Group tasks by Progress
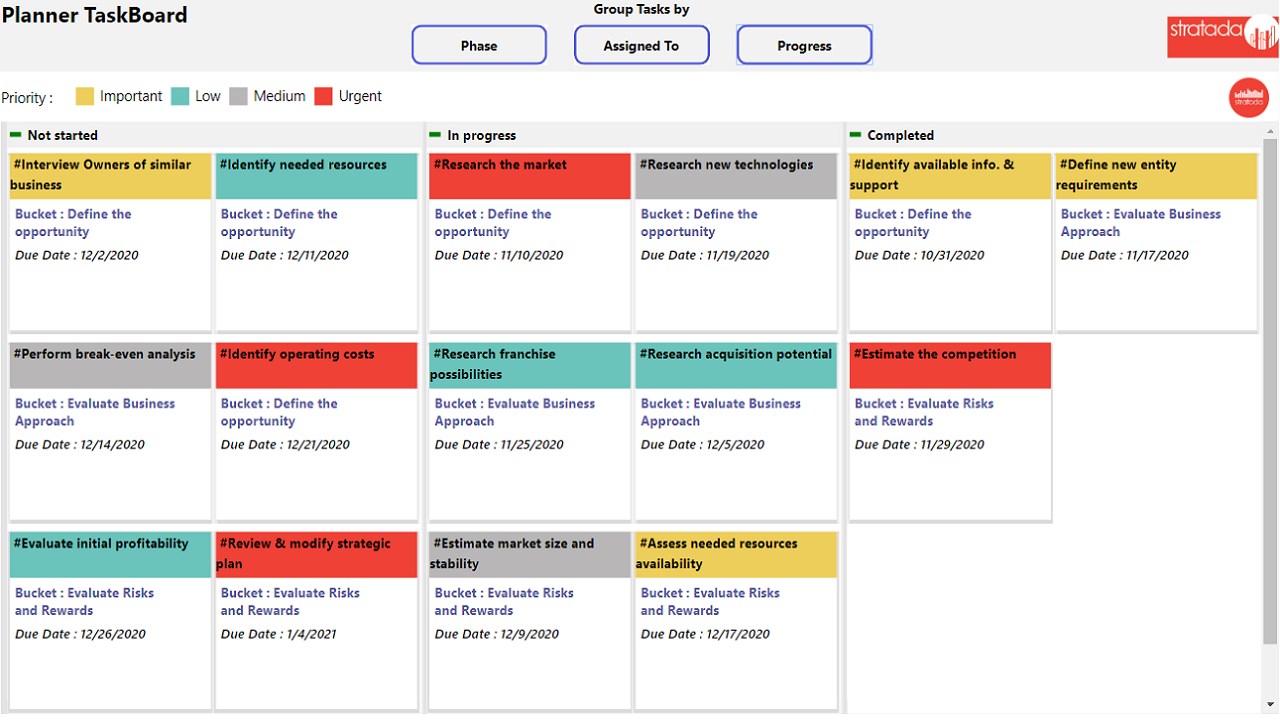The height and width of the screenshot is (720, 1280). point(804,46)
